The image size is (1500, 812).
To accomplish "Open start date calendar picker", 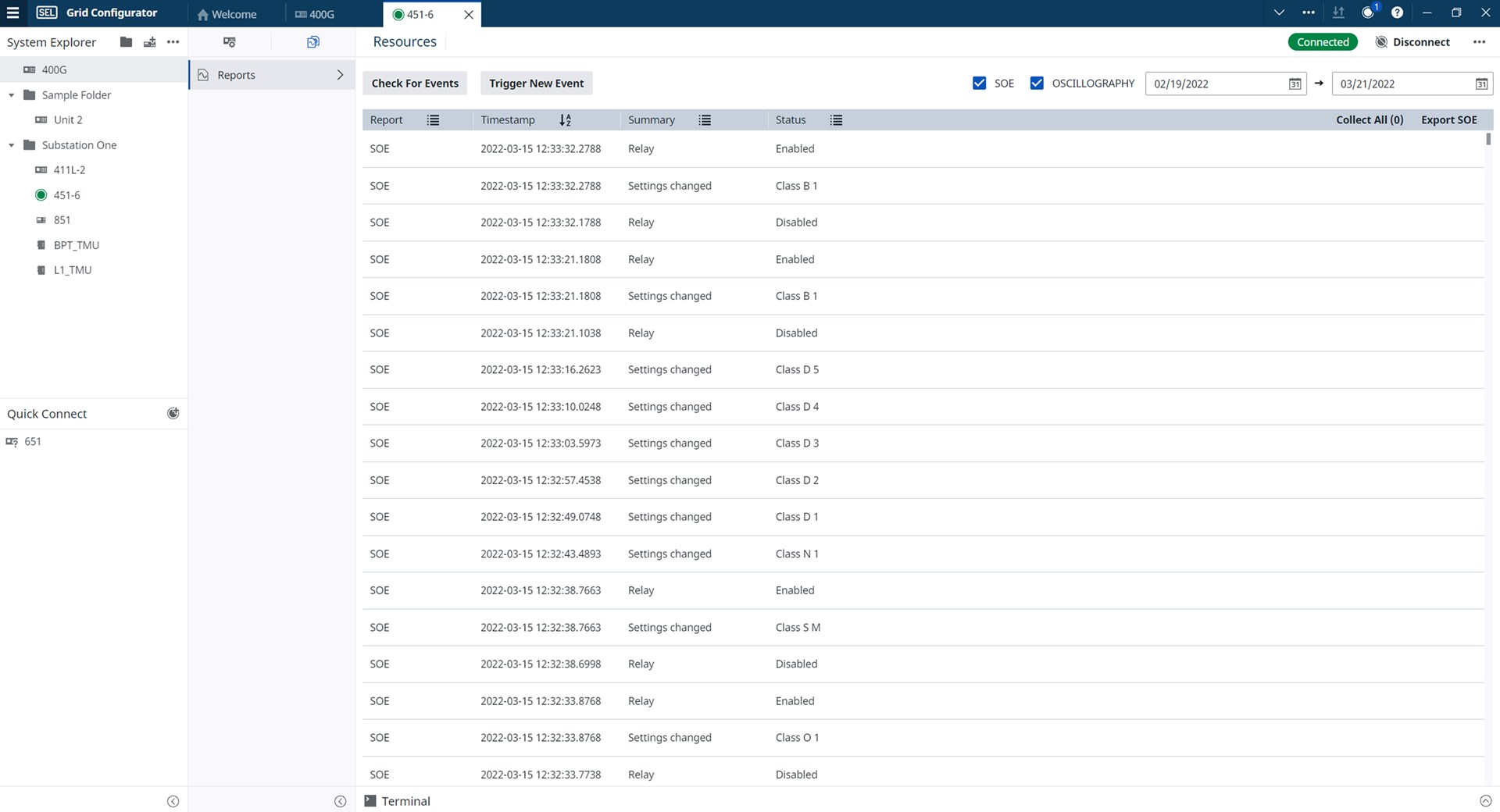I will [1295, 84].
